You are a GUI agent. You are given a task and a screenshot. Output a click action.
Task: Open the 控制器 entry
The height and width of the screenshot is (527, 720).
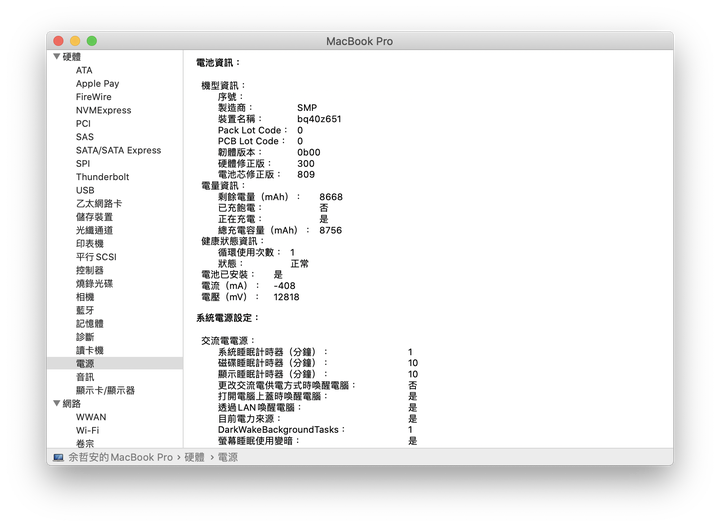coord(90,270)
